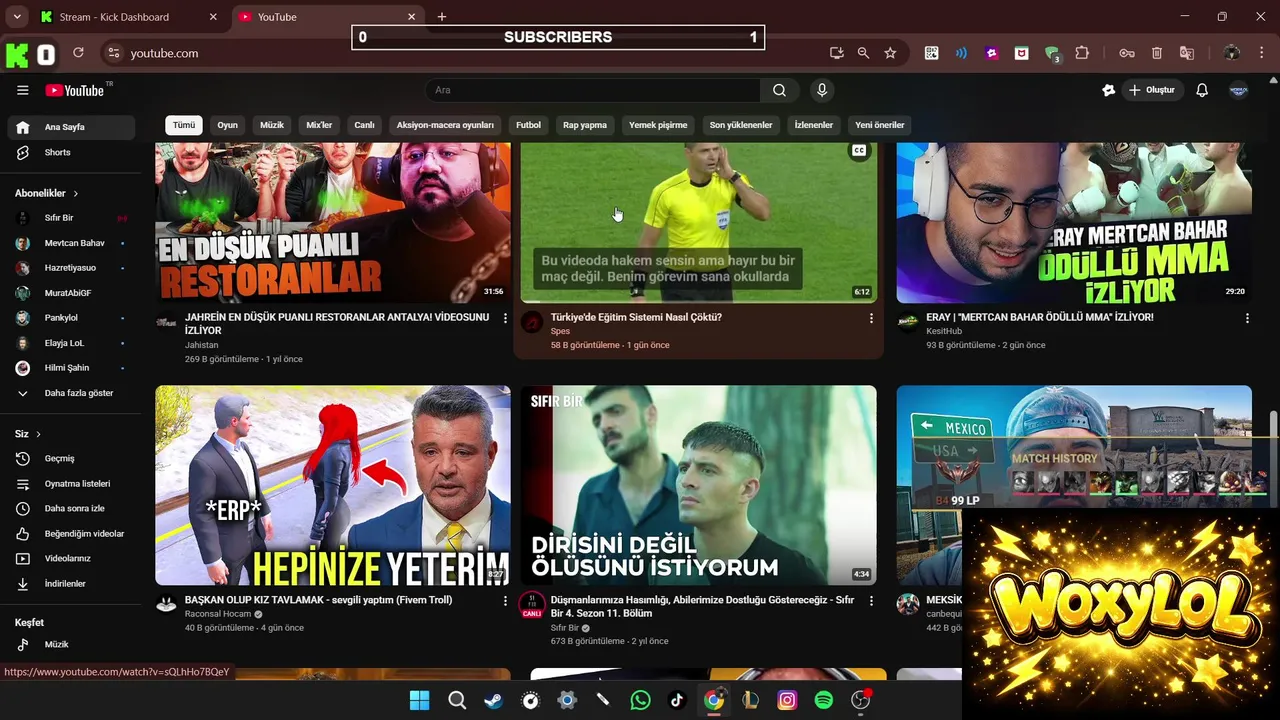
Task: Open WhatsApp from the taskbar
Action: (640, 700)
